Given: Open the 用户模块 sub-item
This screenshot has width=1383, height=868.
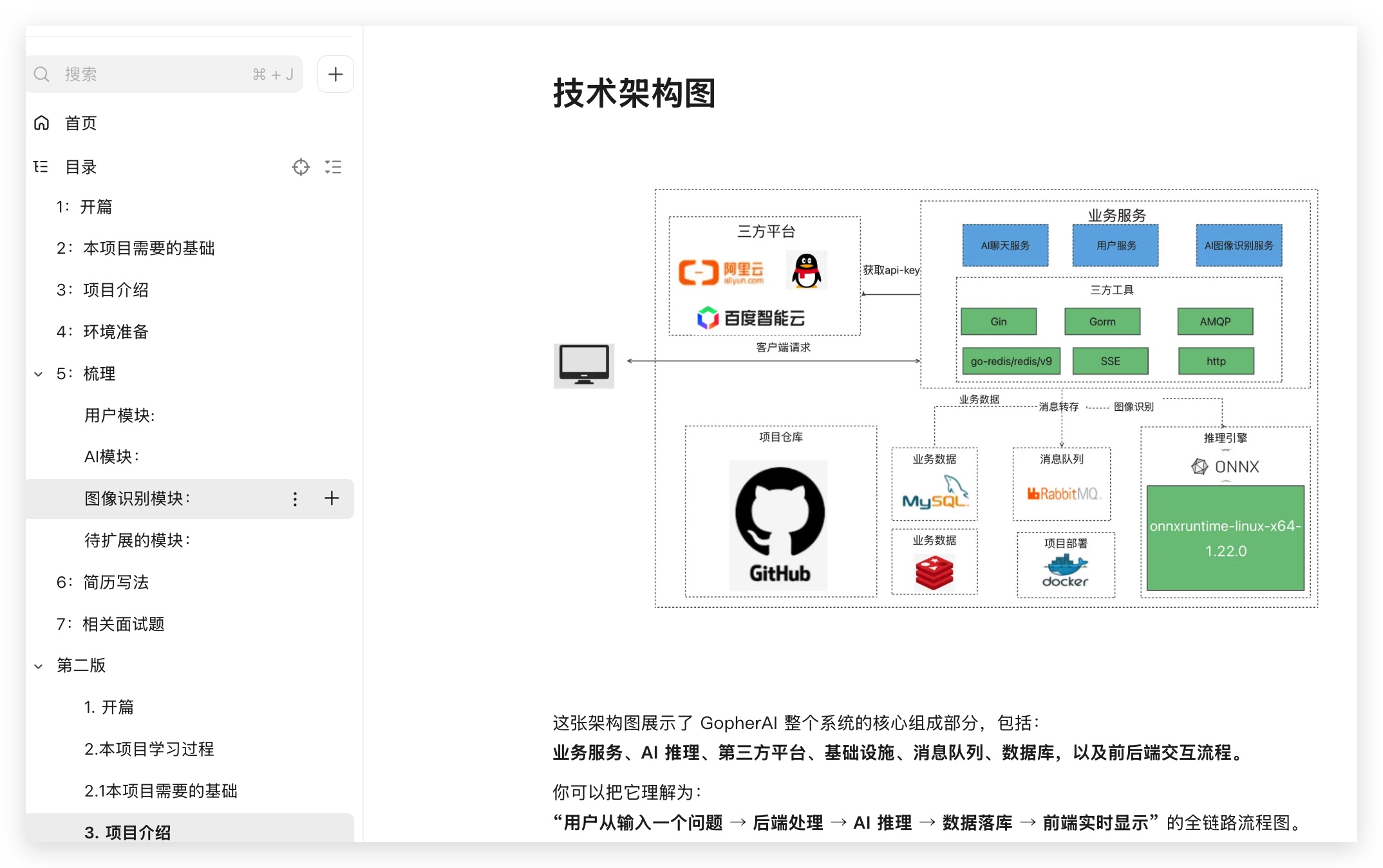Looking at the screenshot, I should 120,416.
